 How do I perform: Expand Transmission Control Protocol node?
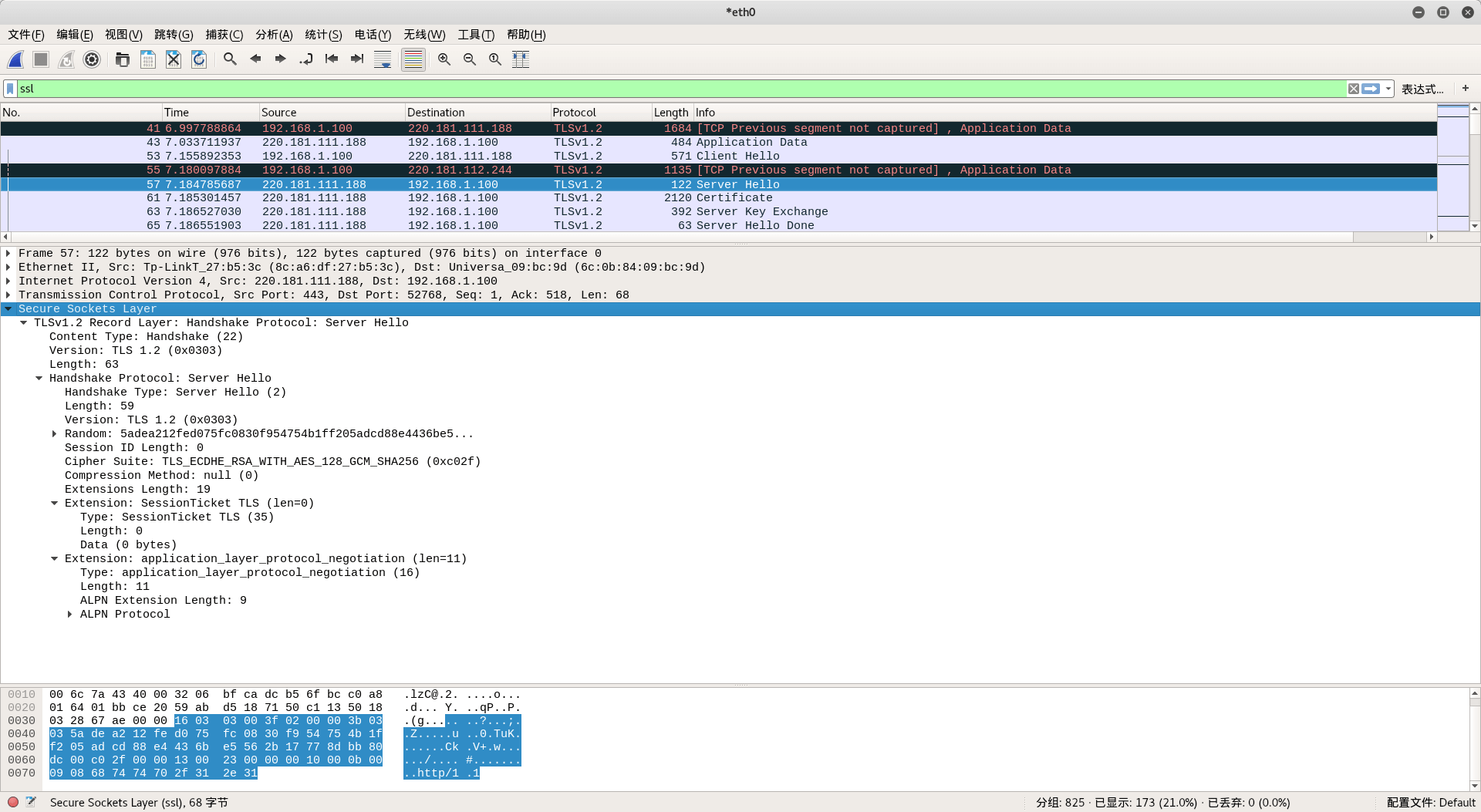click(8, 295)
